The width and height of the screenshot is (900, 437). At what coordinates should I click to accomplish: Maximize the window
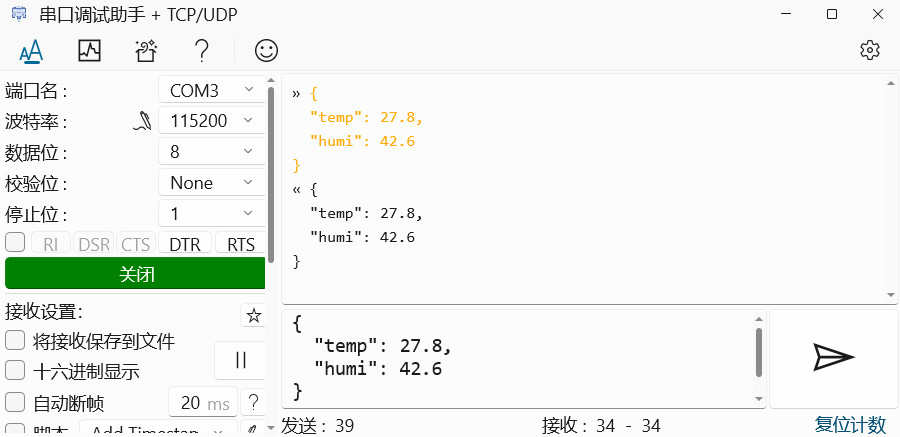(x=832, y=14)
